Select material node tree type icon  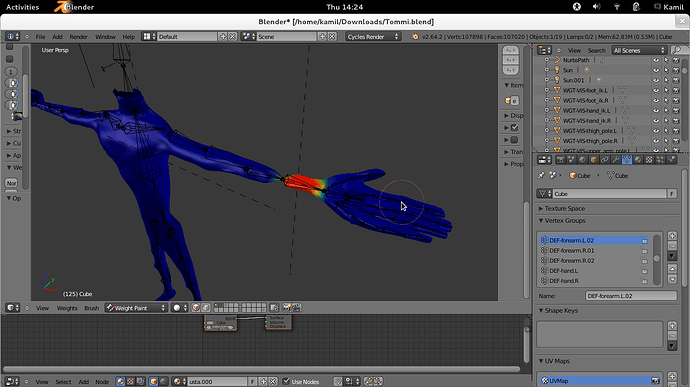point(121,381)
